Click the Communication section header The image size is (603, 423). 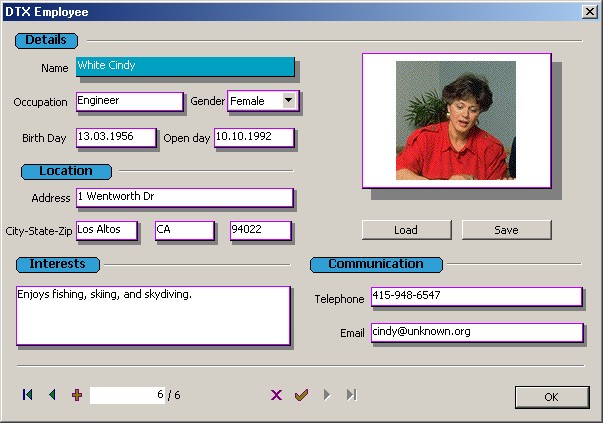click(x=376, y=265)
